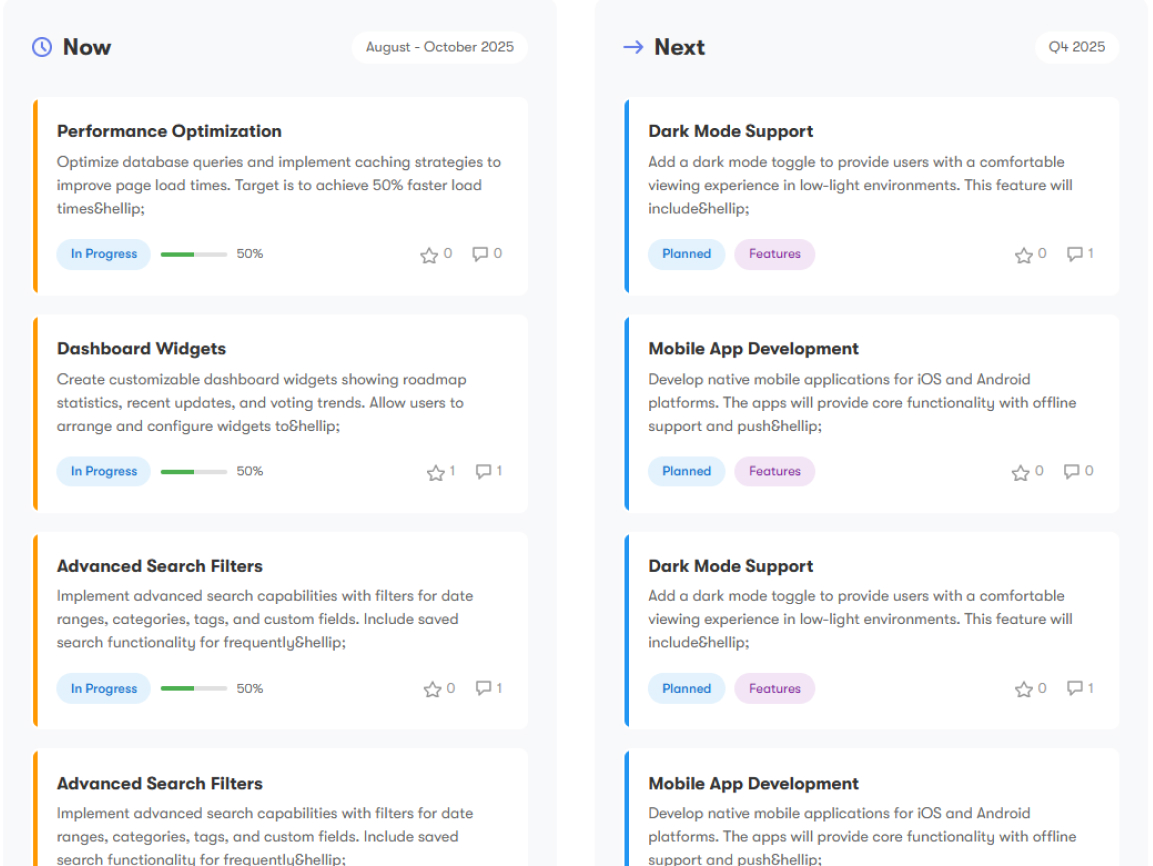Click the August - October 2025 date badge
The height and width of the screenshot is (866, 1153).
(439, 47)
